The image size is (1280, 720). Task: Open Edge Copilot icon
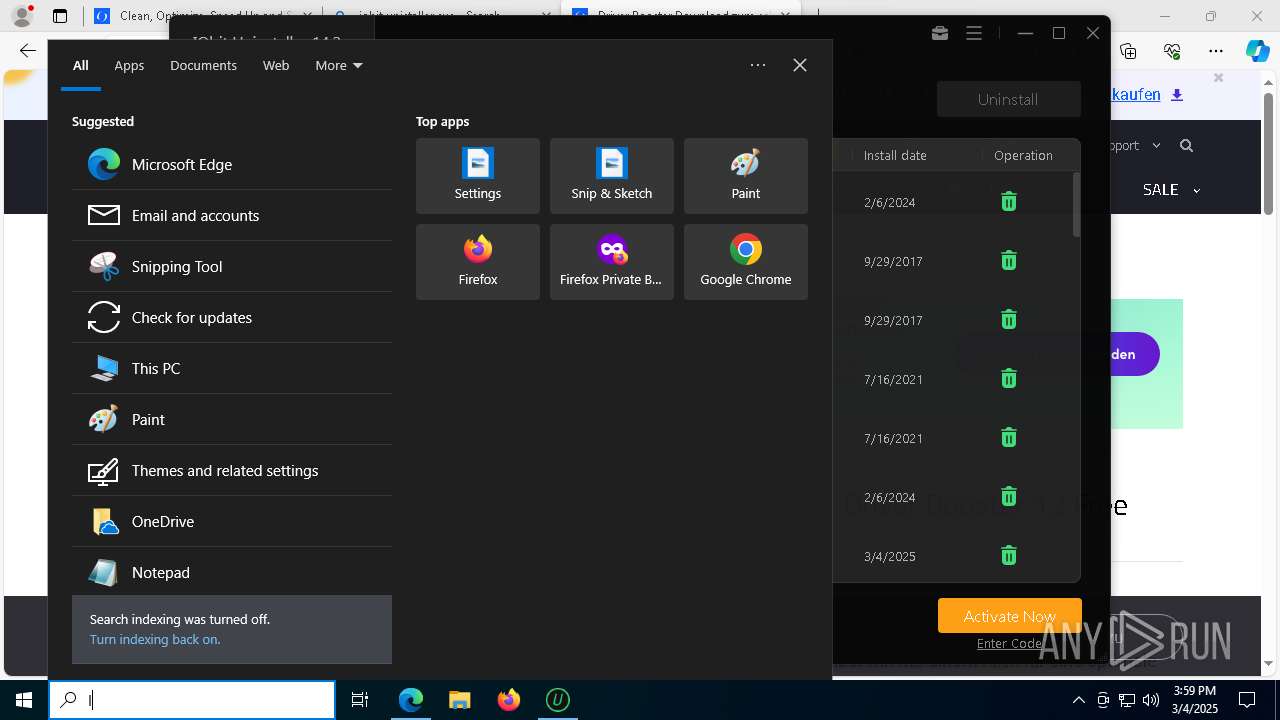pos(1258,51)
